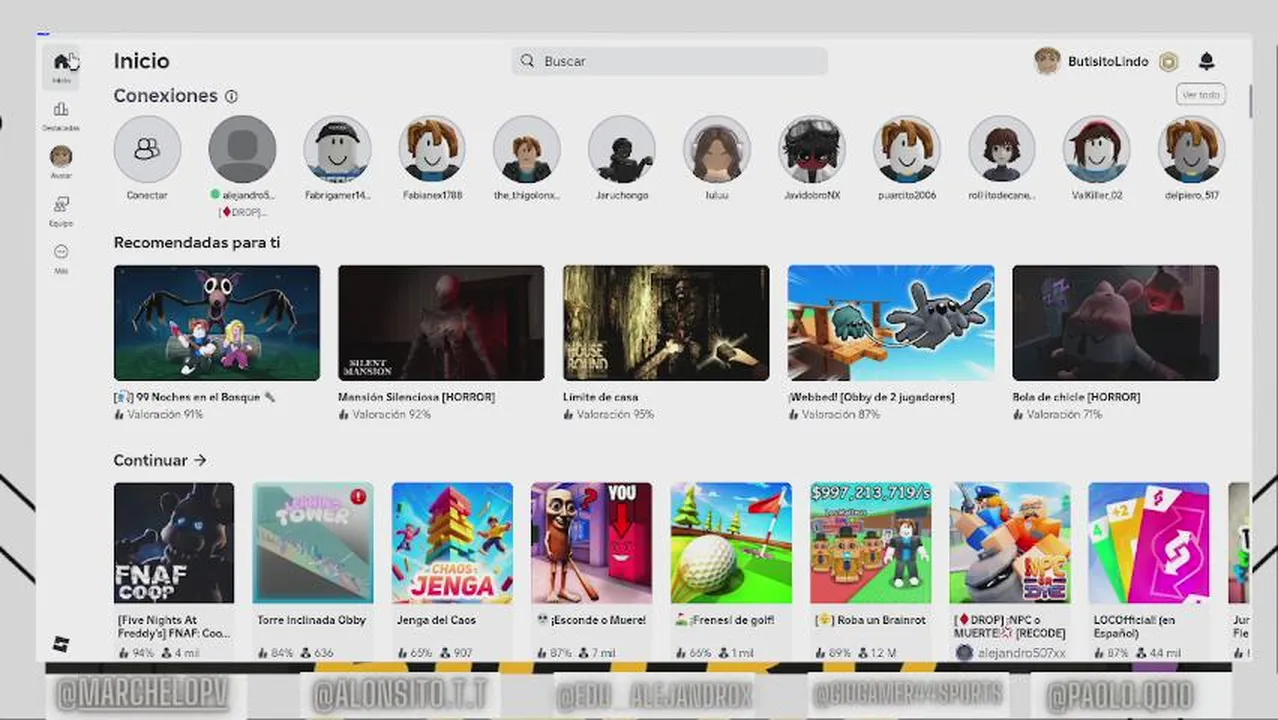The height and width of the screenshot is (720, 1278).
Task: Open Bola de chicle [HORROR] thumbnail
Action: [x=1115, y=323]
